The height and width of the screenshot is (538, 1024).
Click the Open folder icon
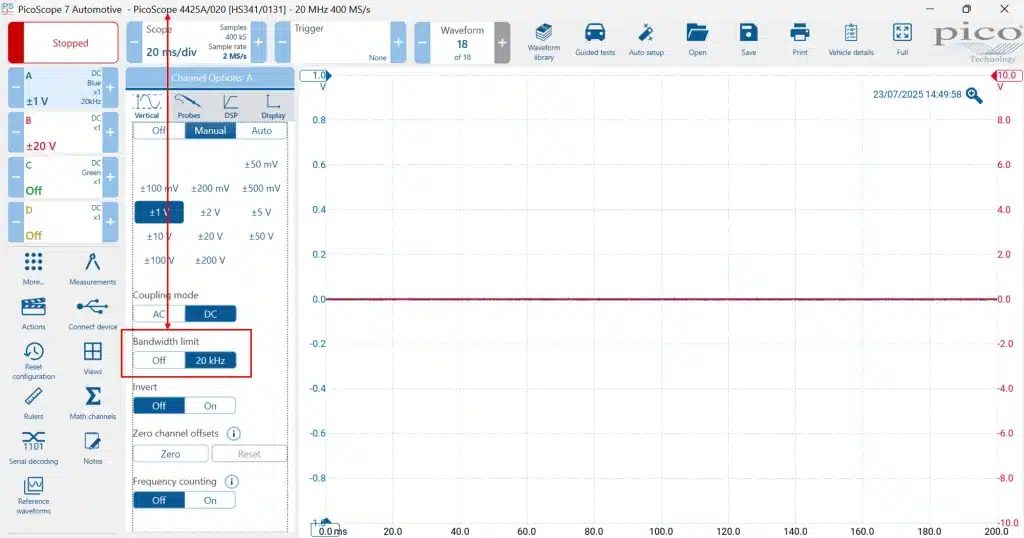pos(697,39)
